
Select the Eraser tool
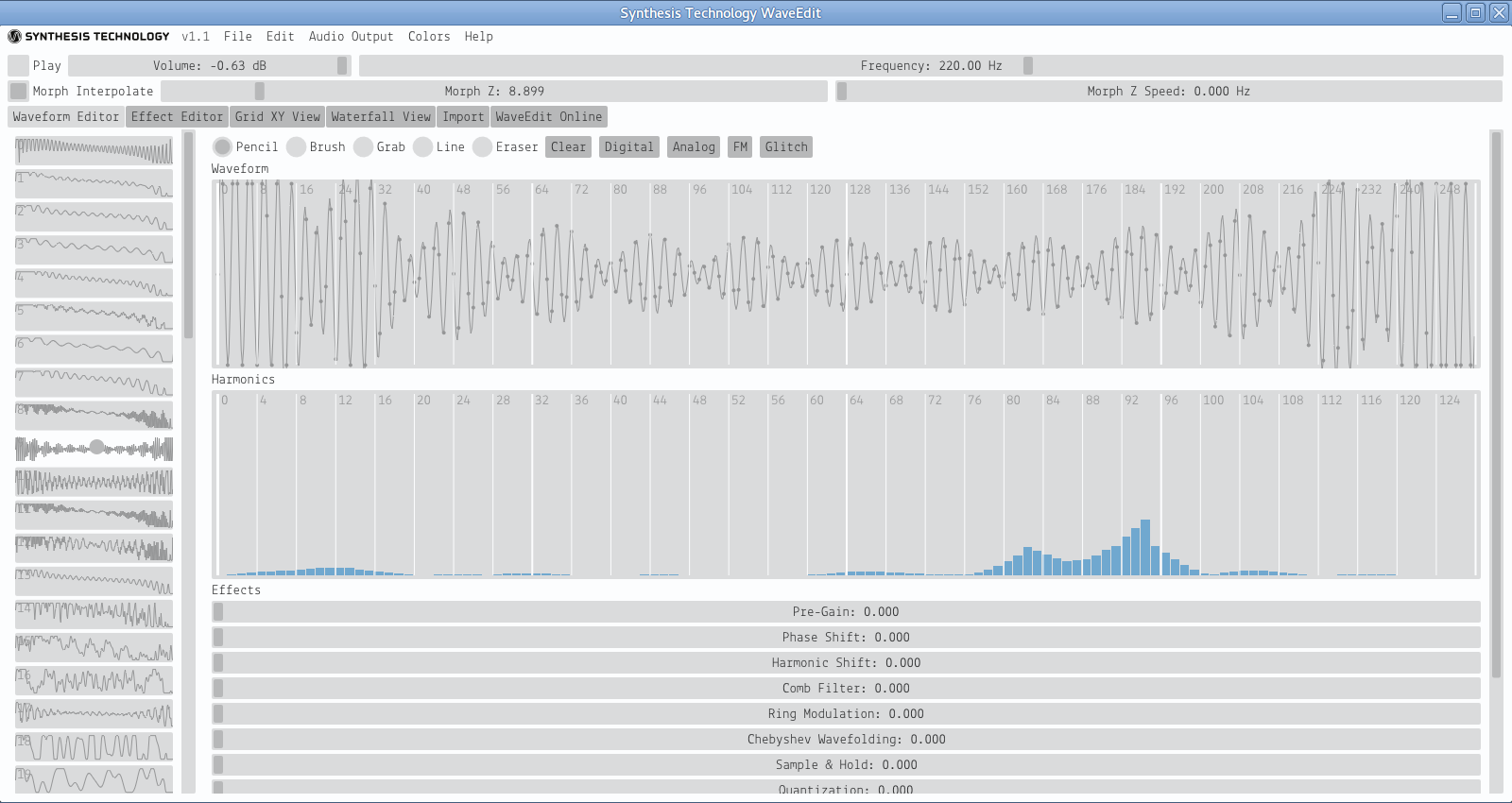coord(482,146)
